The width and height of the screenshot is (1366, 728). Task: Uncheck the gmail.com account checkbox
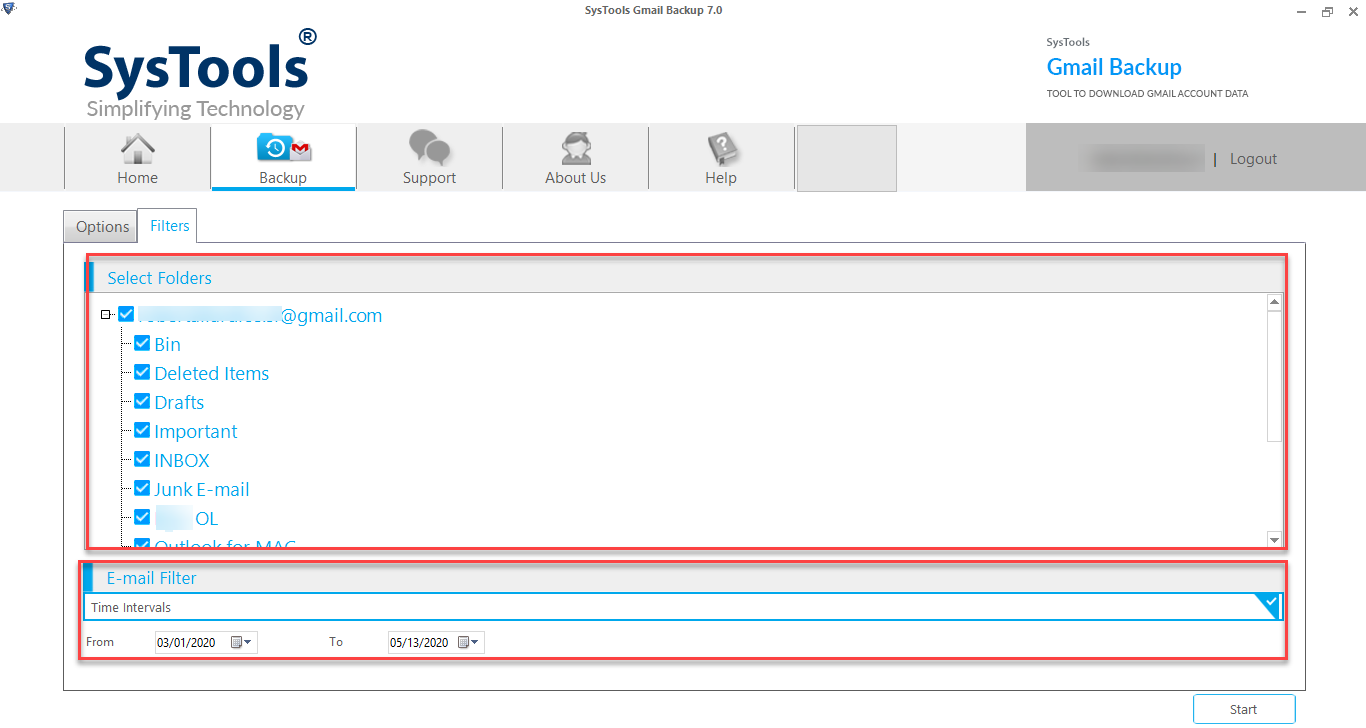click(x=126, y=315)
